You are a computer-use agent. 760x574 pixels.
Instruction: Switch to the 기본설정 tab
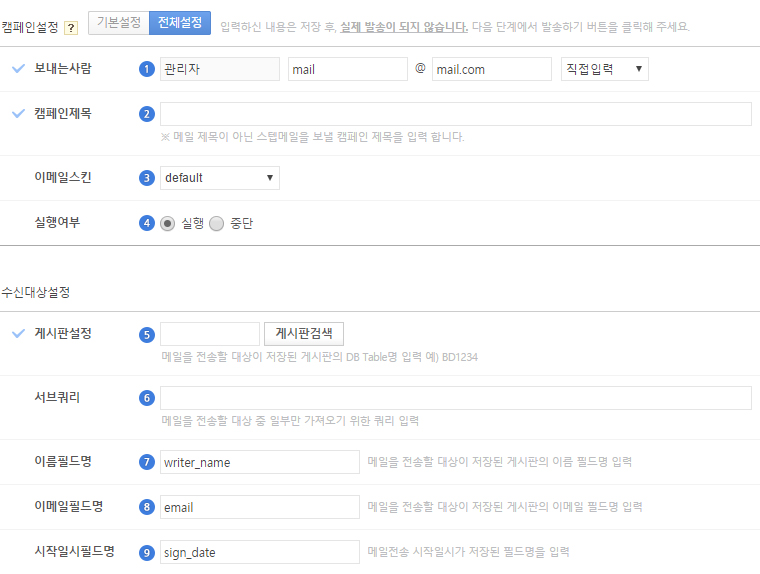(118, 23)
